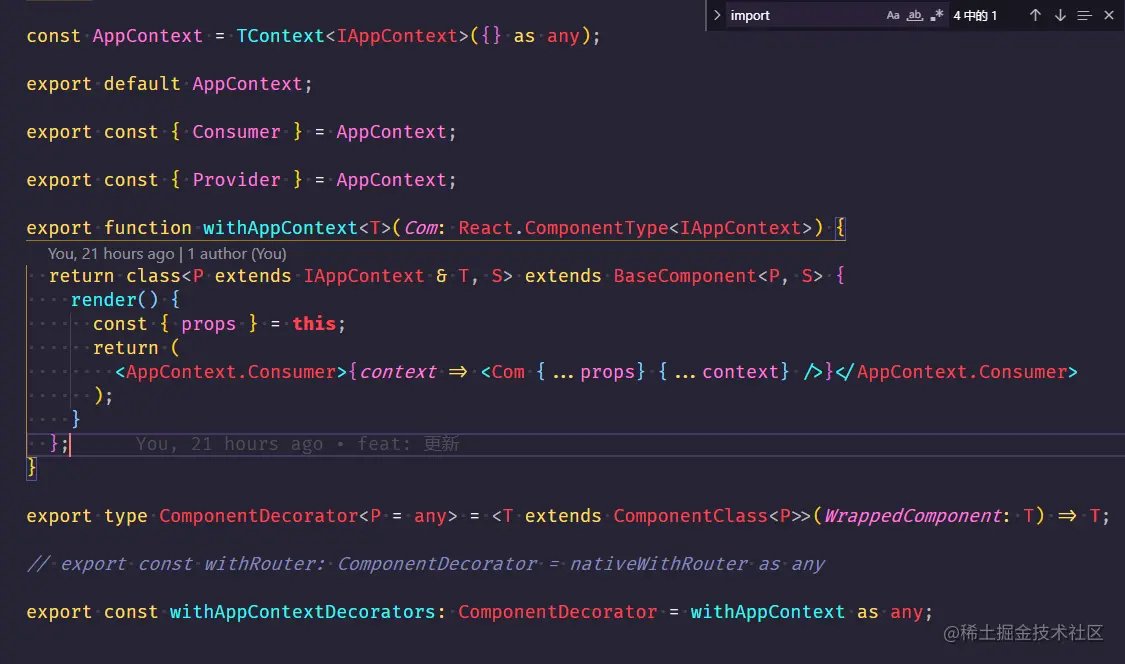Click "default" in export default AppContext line

point(142,84)
